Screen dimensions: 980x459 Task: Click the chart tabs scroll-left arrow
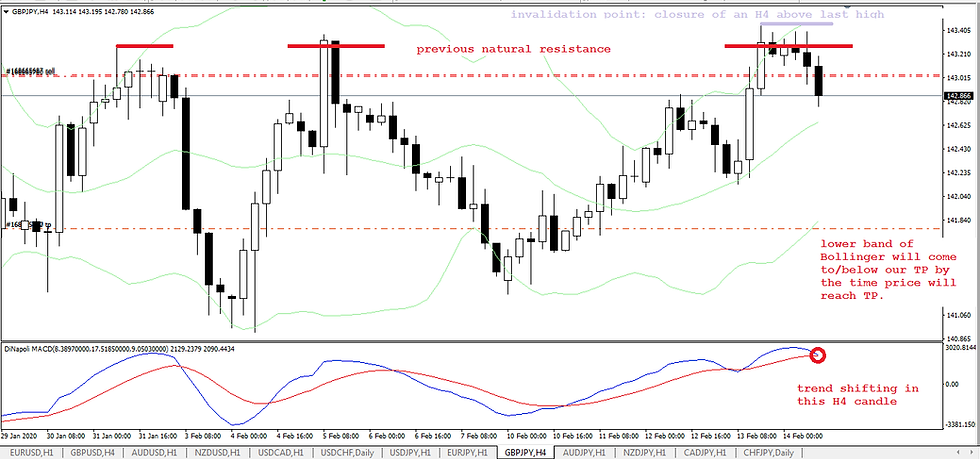(960, 452)
